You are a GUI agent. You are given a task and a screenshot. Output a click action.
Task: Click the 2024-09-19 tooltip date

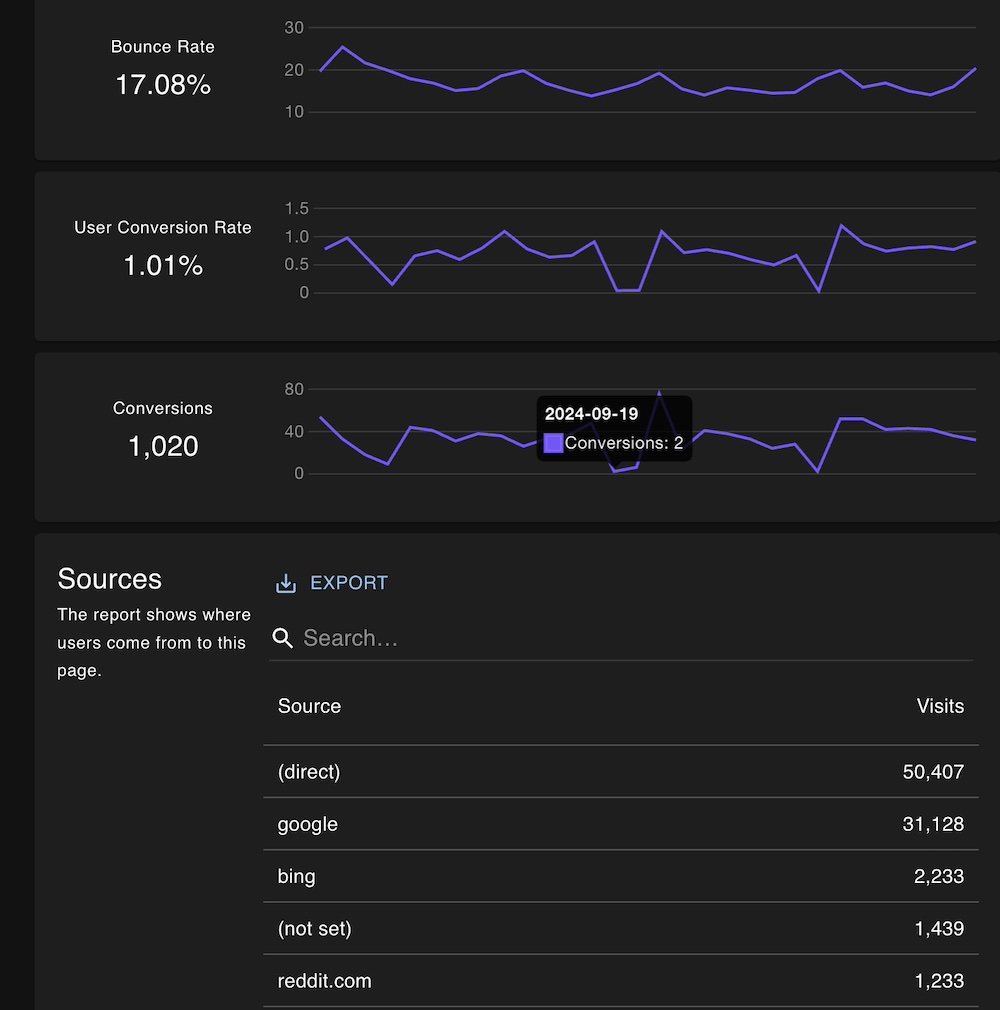(591, 414)
